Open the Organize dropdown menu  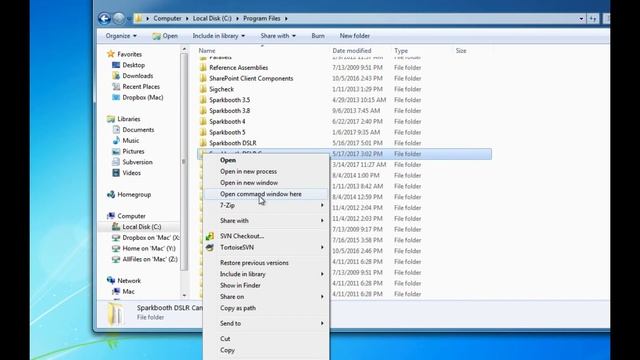point(121,36)
